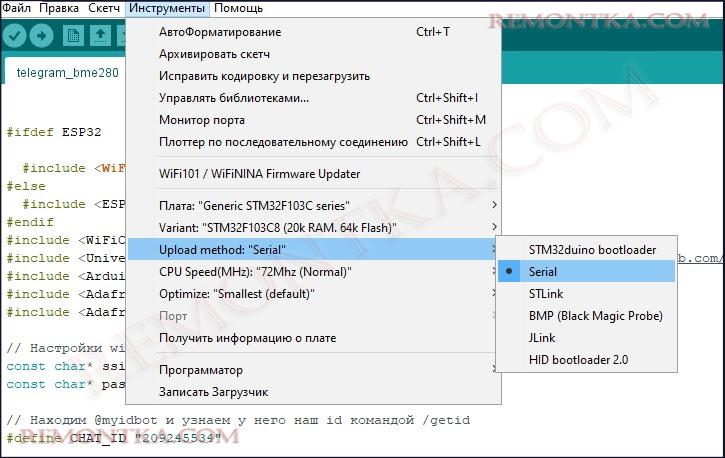Open Монитор порта menu entry
Image resolution: width=725 pixels, height=458 pixels.
(x=201, y=120)
